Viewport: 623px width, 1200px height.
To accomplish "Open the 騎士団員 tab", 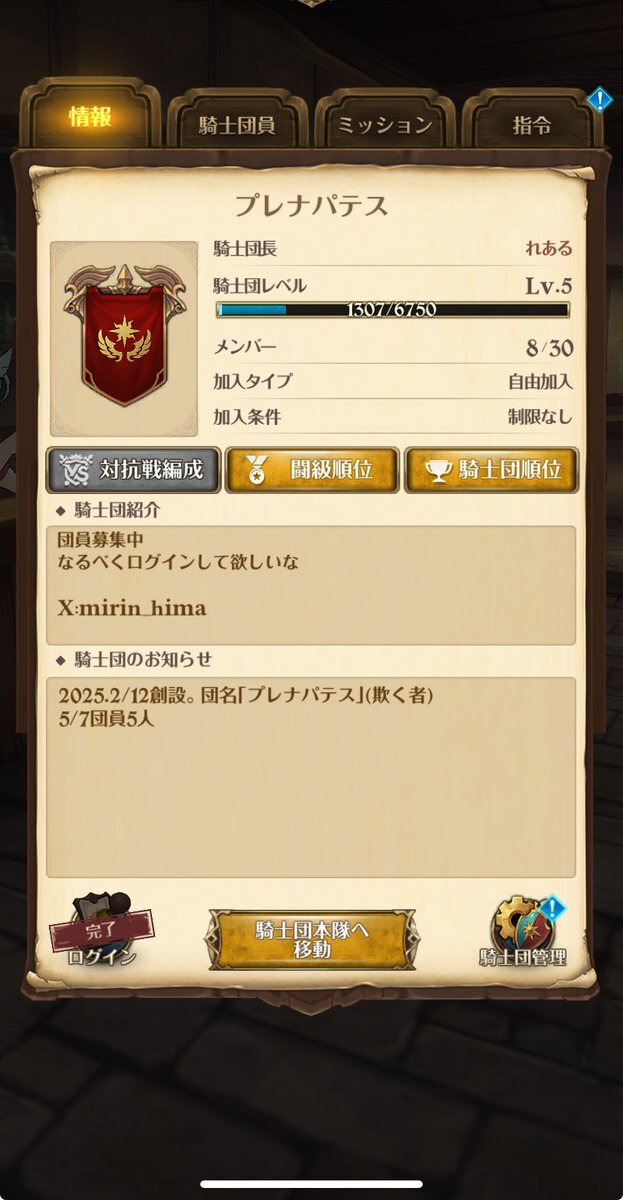I will 237,123.
